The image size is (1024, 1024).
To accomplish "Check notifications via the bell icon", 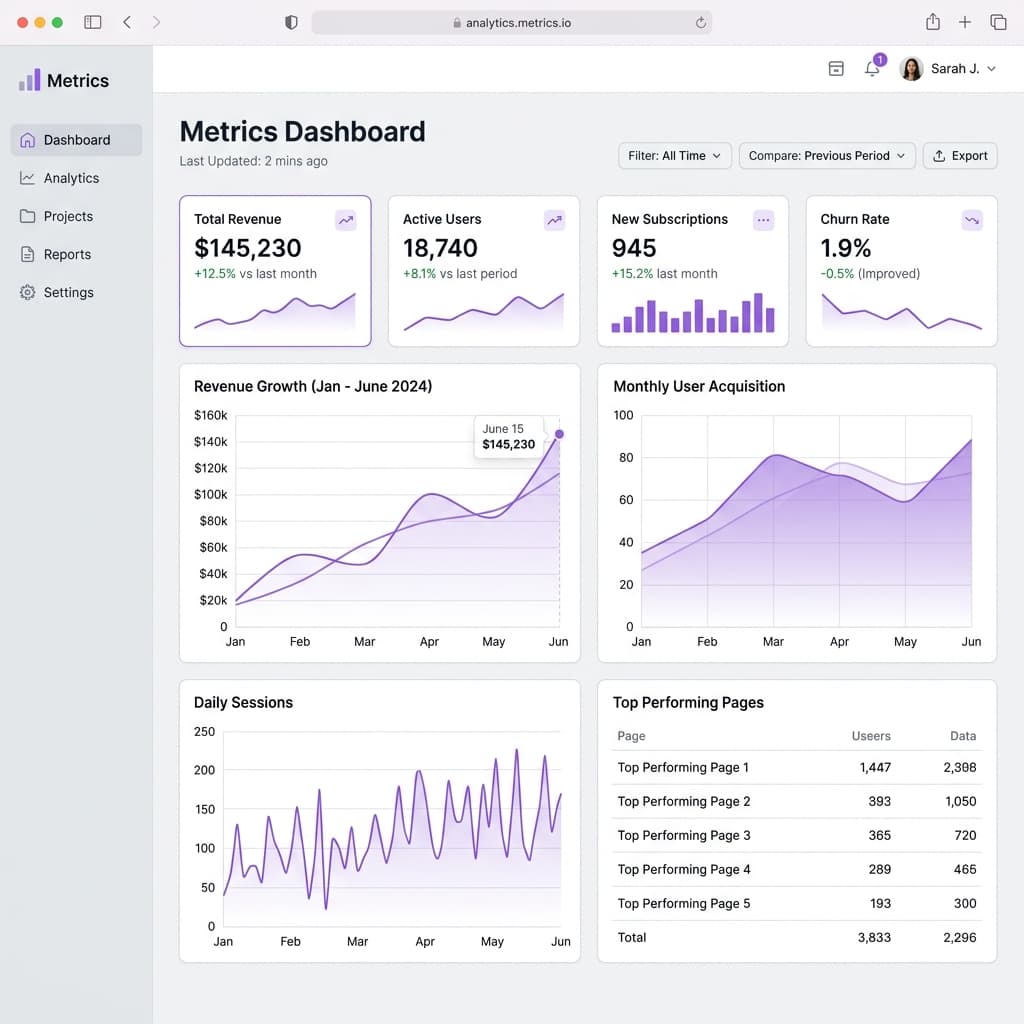I will (872, 68).
